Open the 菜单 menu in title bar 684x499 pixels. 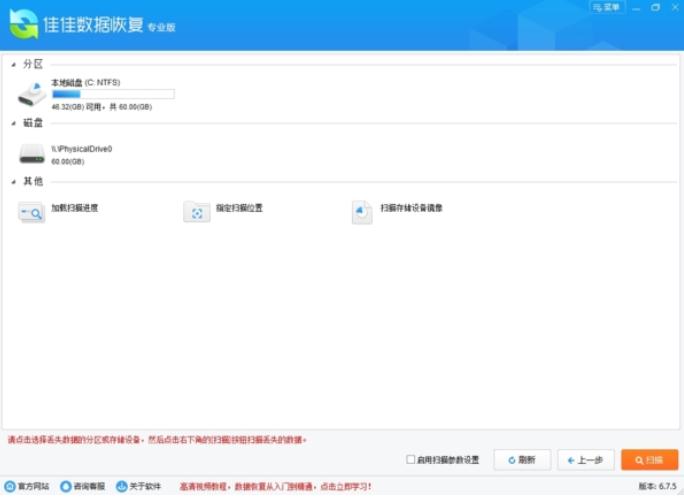[x=607, y=7]
